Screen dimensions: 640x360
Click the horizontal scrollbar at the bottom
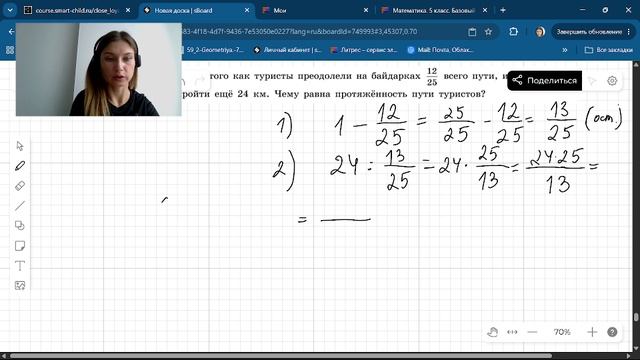281,356
